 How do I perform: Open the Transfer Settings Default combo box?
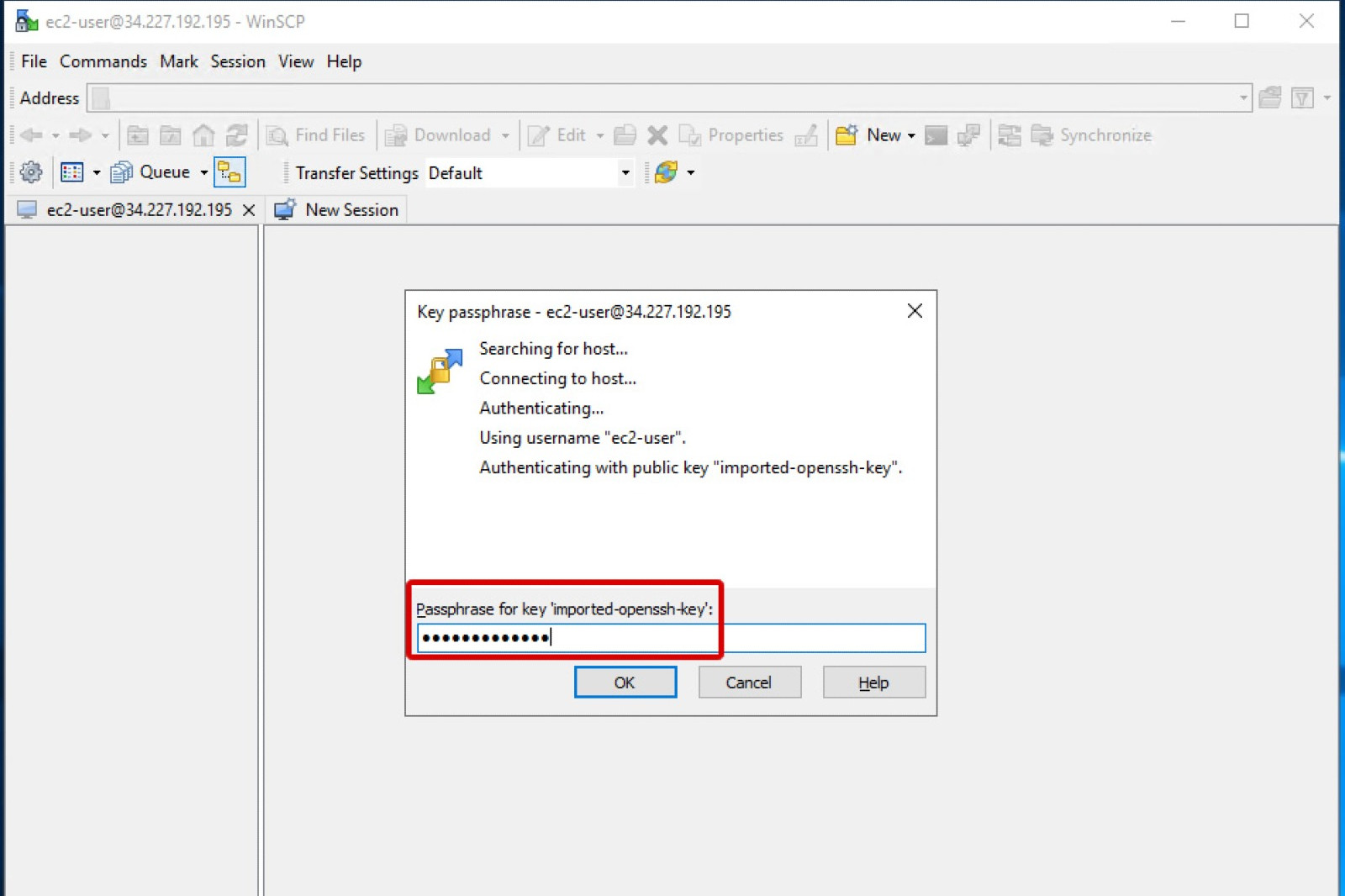(x=530, y=173)
